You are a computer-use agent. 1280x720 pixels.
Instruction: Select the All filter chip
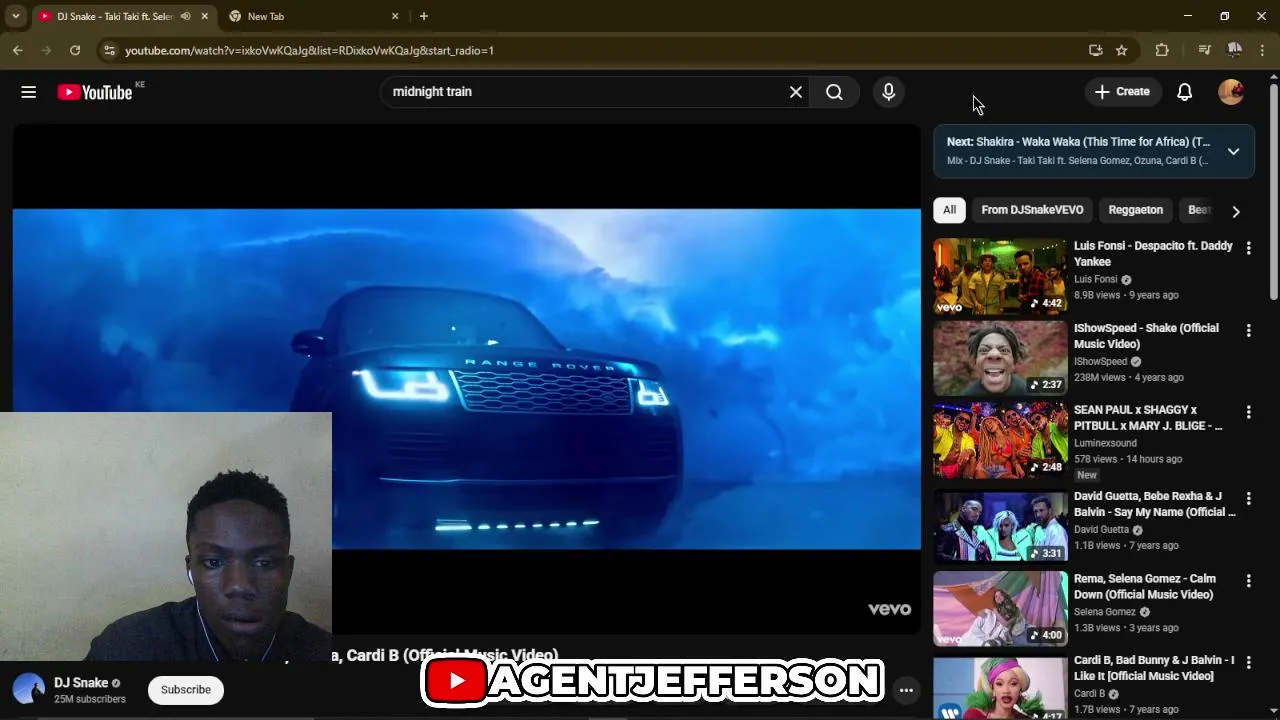(949, 210)
